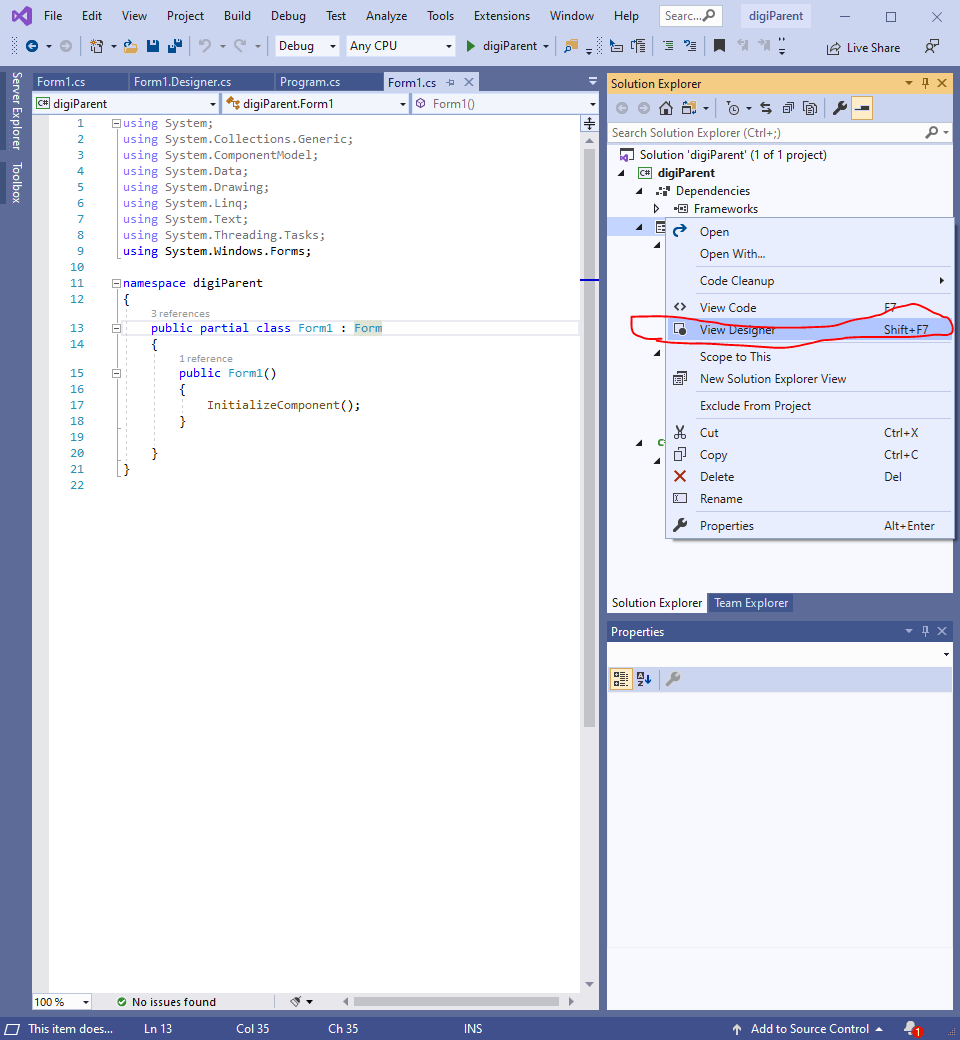This screenshot has width=960, height=1040.
Task: Toggle the bookmark icon in the toolbar
Action: [719, 46]
